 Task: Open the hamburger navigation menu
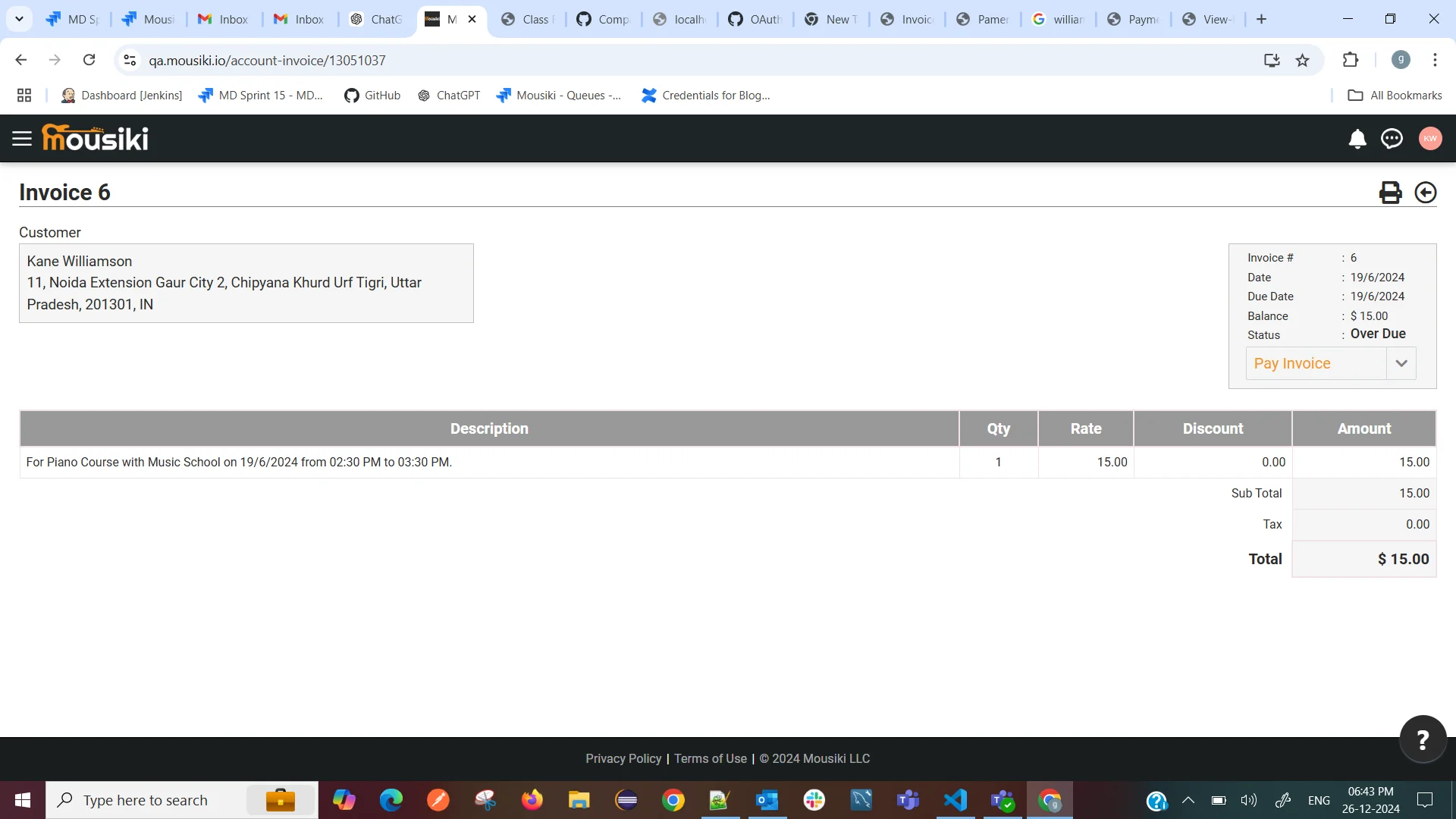pos(22,139)
